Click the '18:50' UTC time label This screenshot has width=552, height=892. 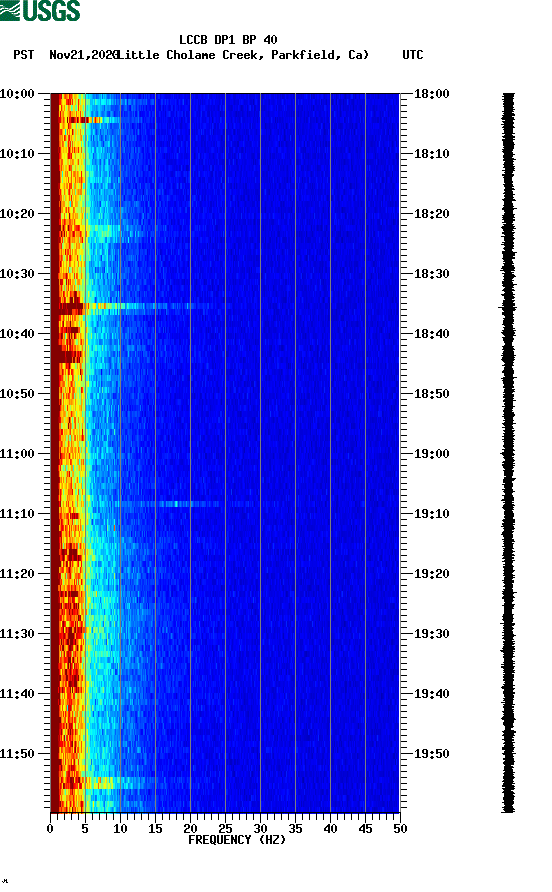pyautogui.click(x=431, y=394)
